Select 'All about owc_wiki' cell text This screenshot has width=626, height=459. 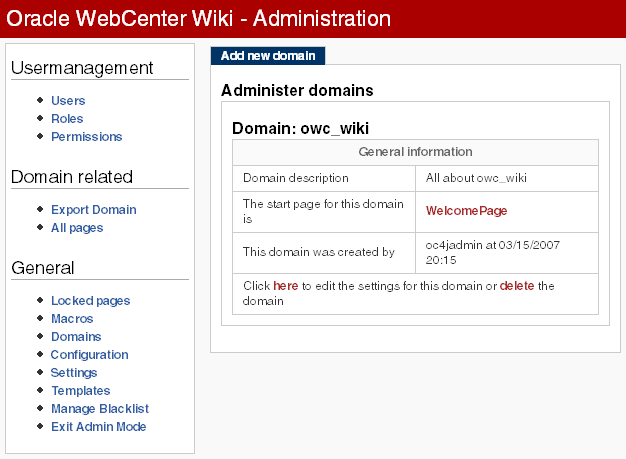tap(476, 178)
